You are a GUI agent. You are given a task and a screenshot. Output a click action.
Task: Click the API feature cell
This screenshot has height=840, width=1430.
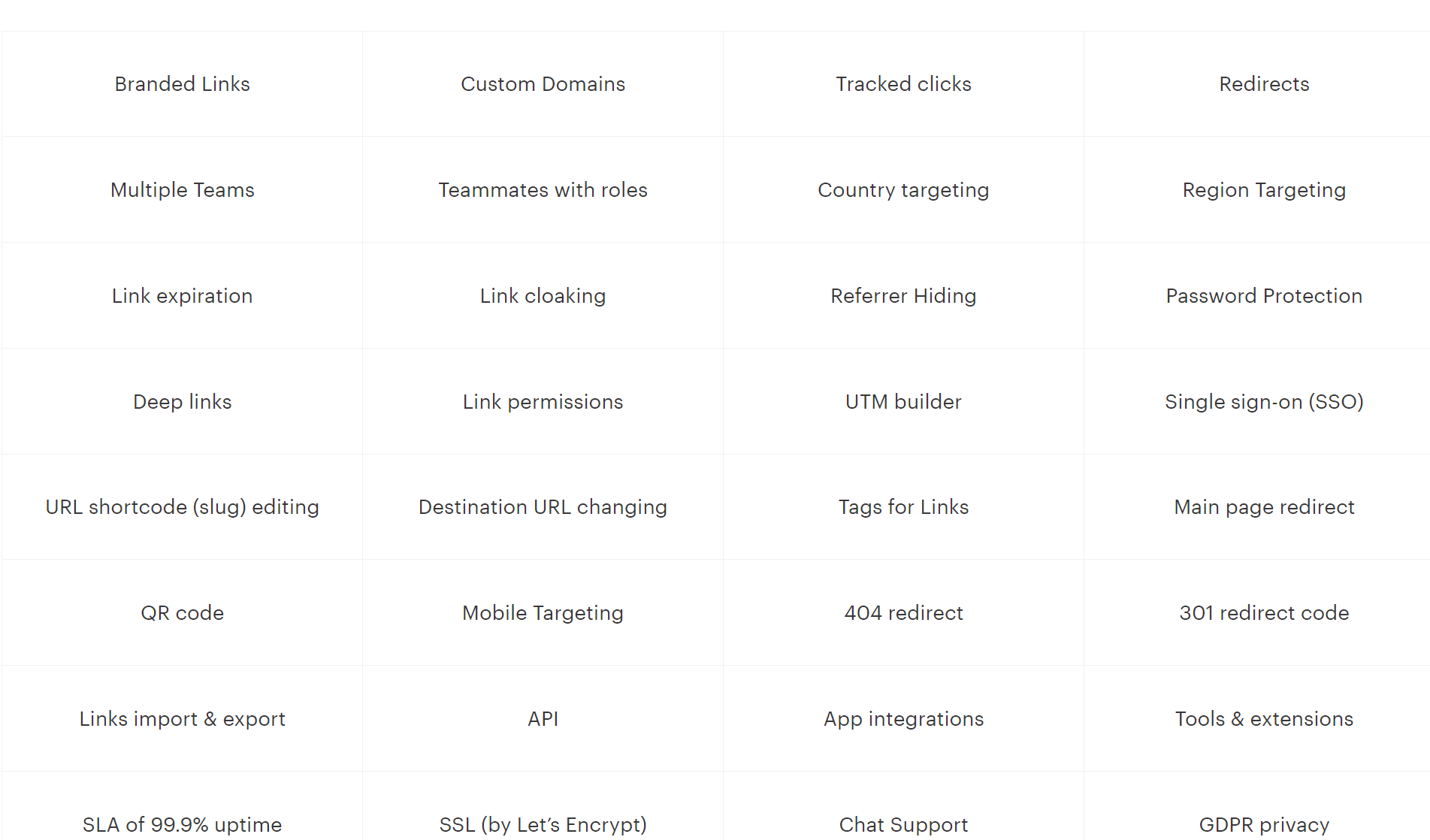click(543, 719)
